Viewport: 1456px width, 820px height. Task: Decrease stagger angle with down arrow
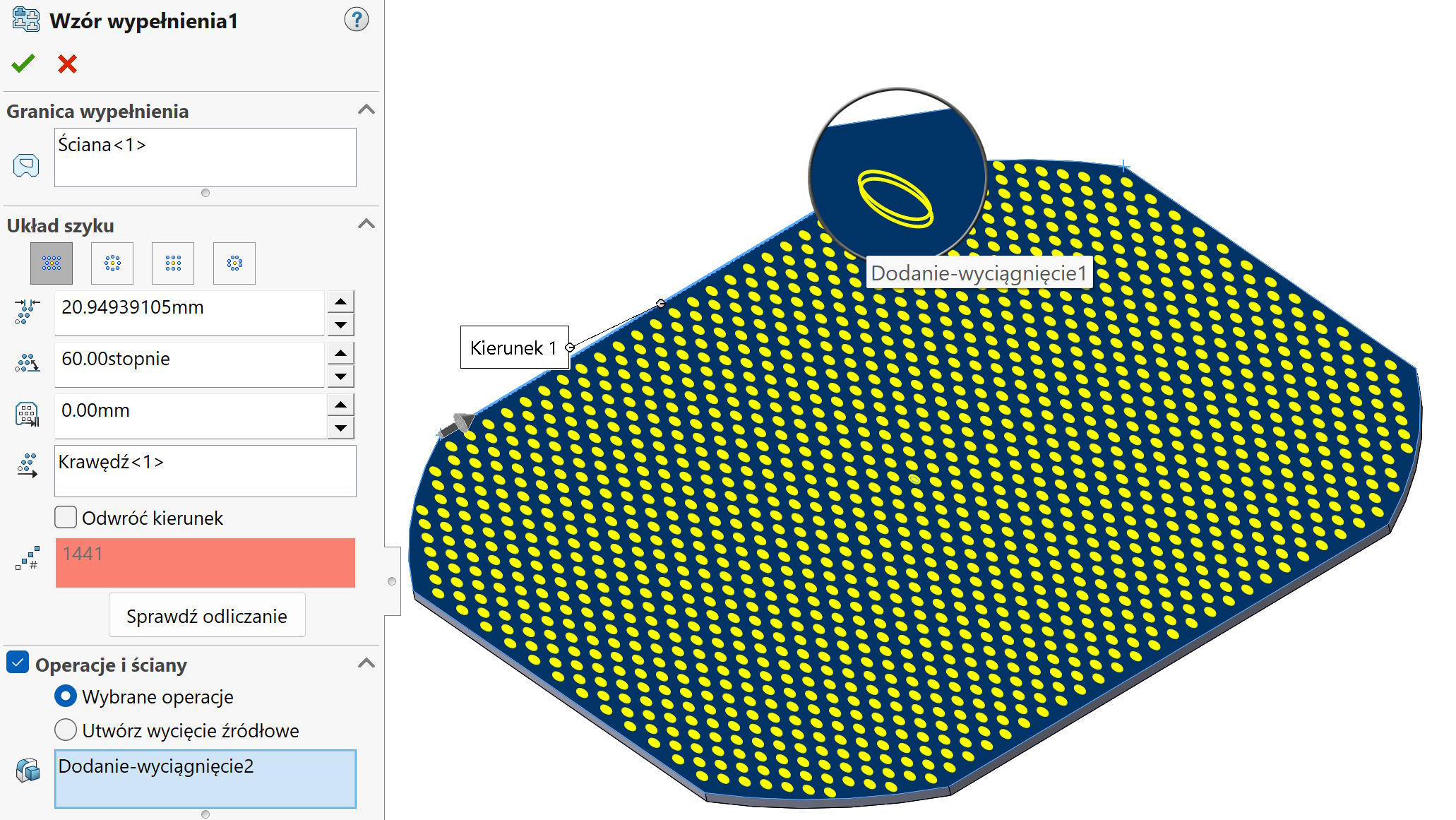click(x=341, y=376)
